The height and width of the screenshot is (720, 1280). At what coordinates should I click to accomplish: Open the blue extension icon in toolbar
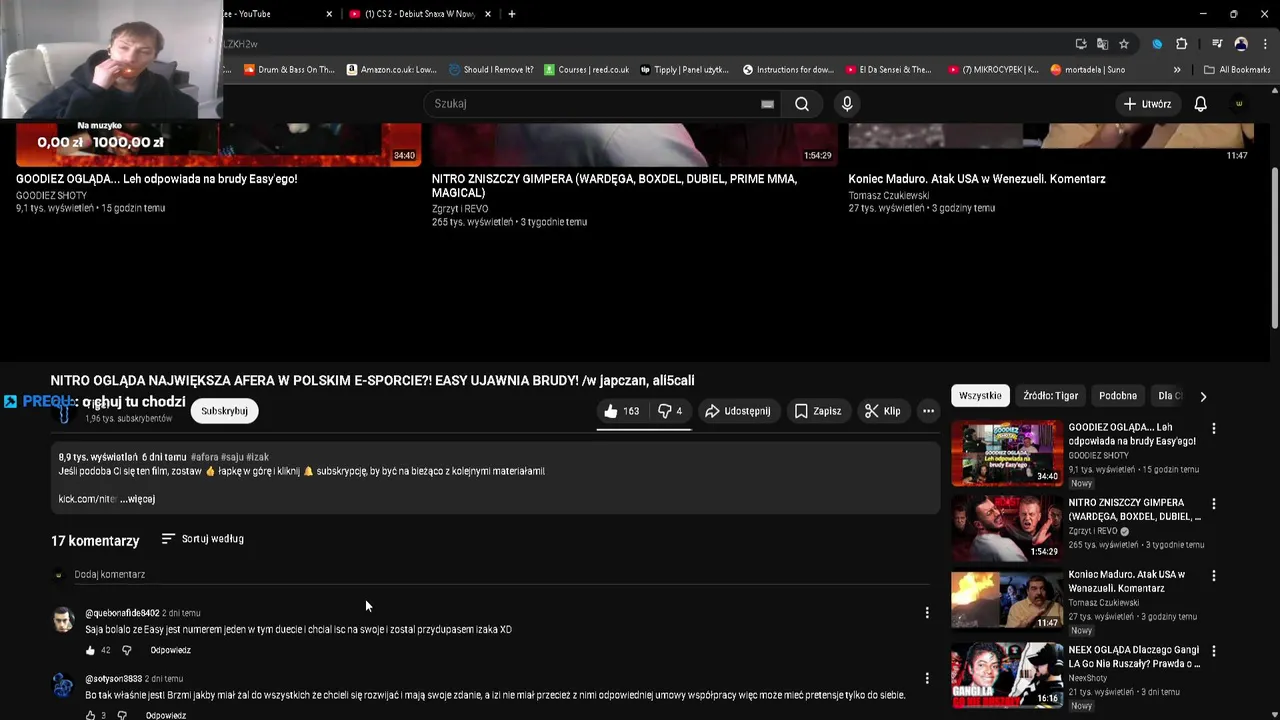click(x=1157, y=44)
